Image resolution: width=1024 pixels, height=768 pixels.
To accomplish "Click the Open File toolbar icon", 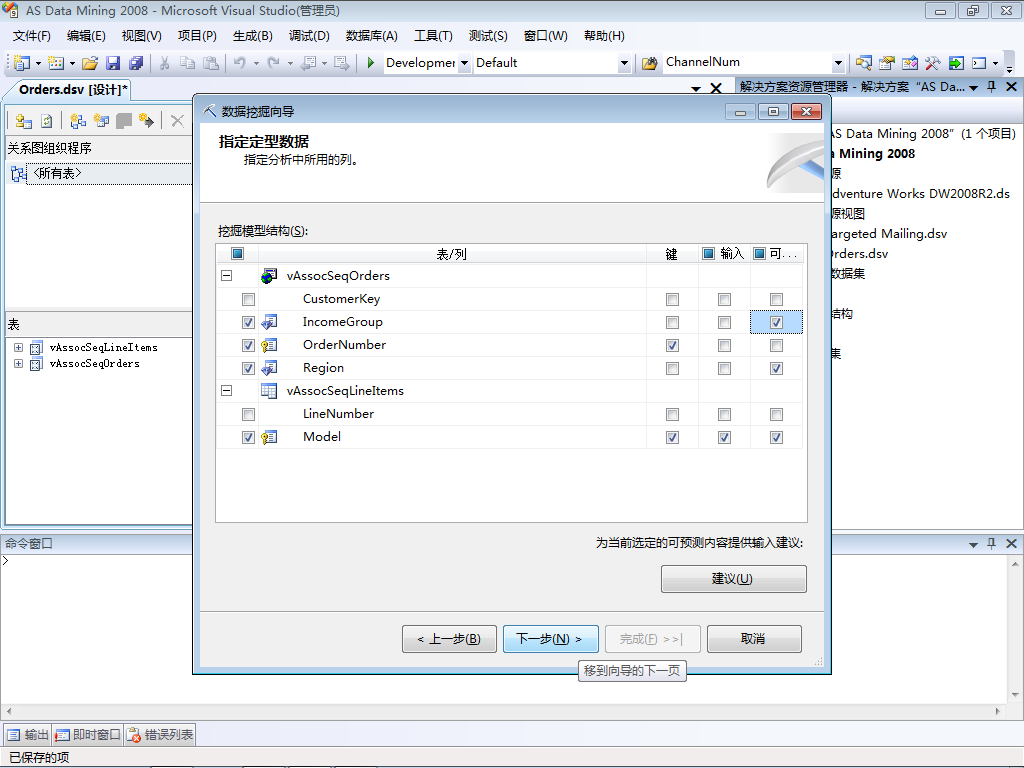I will click(90, 63).
